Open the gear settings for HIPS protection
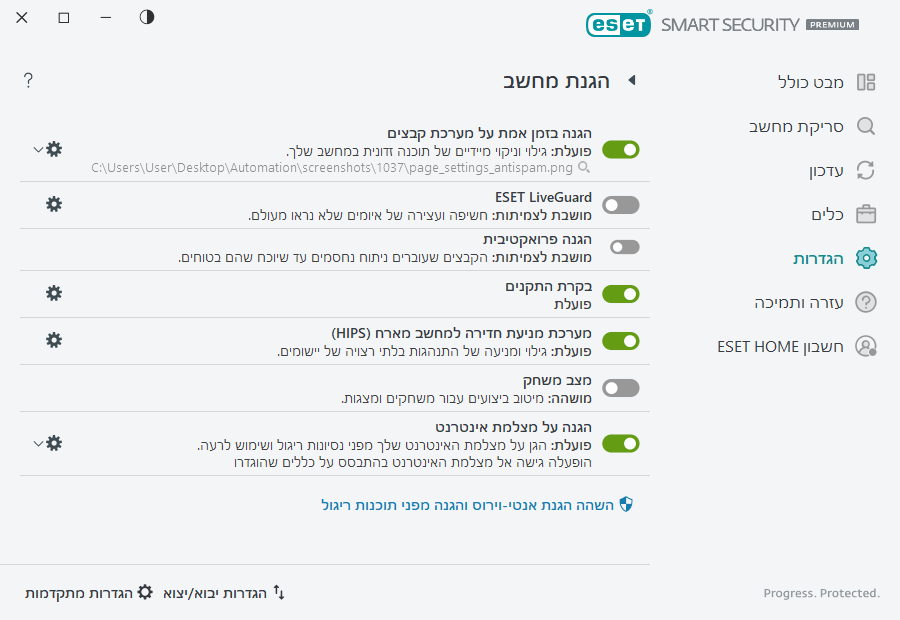 pyautogui.click(x=54, y=340)
